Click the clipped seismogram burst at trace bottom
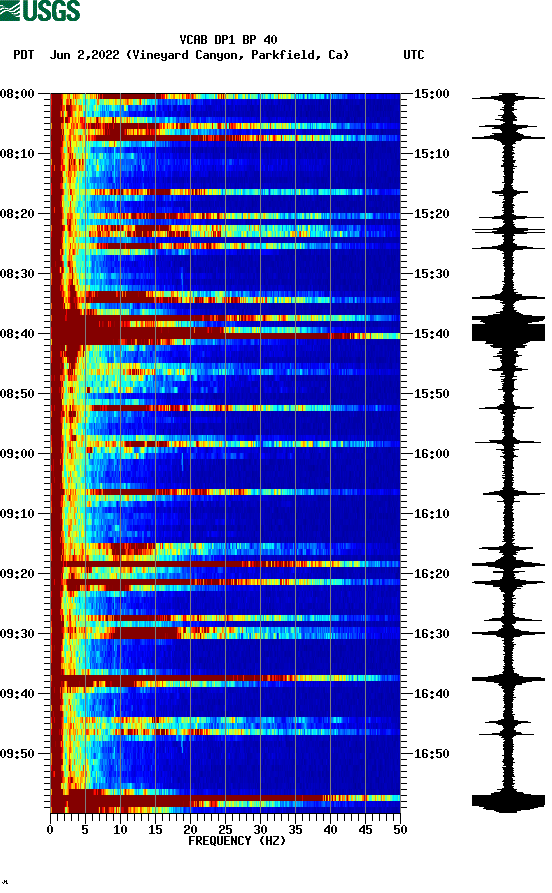 (508, 802)
